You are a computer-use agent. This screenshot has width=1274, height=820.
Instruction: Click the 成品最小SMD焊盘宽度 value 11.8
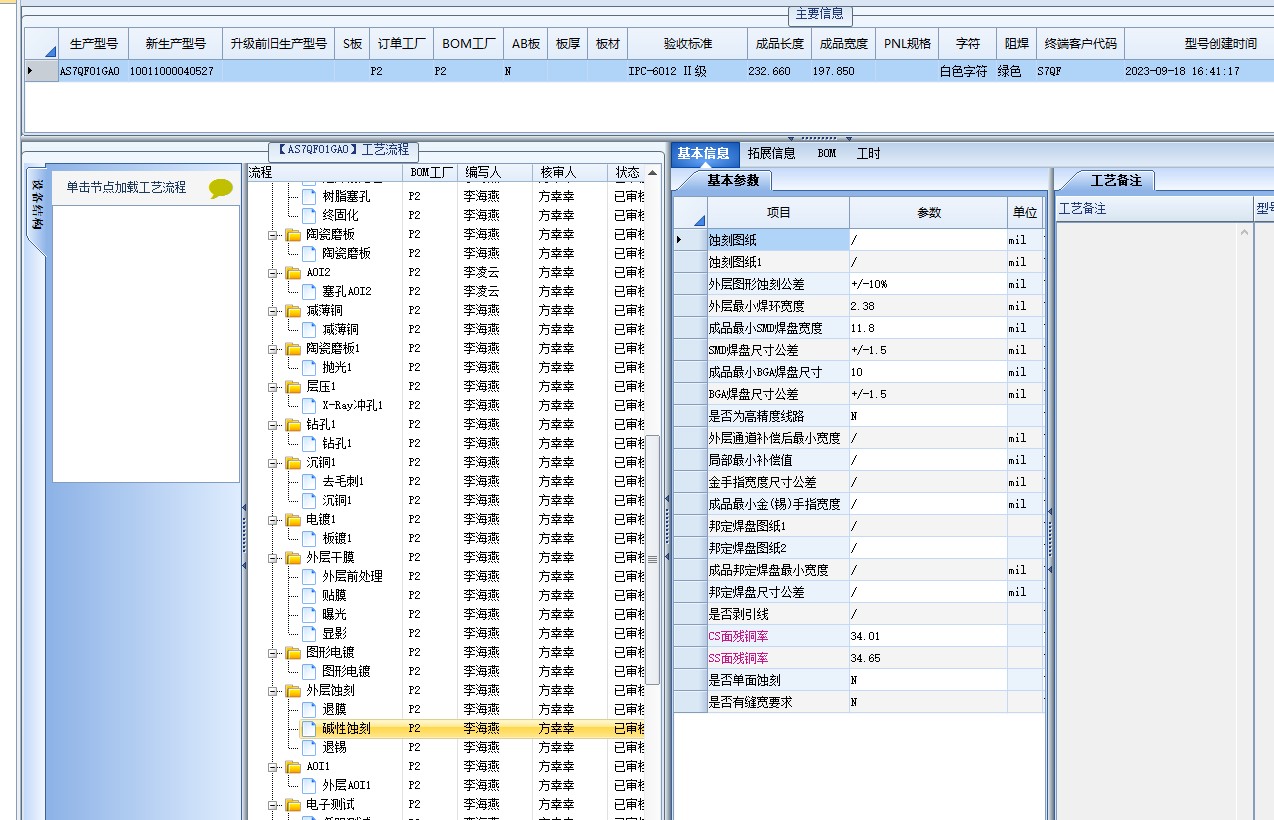[928, 328]
